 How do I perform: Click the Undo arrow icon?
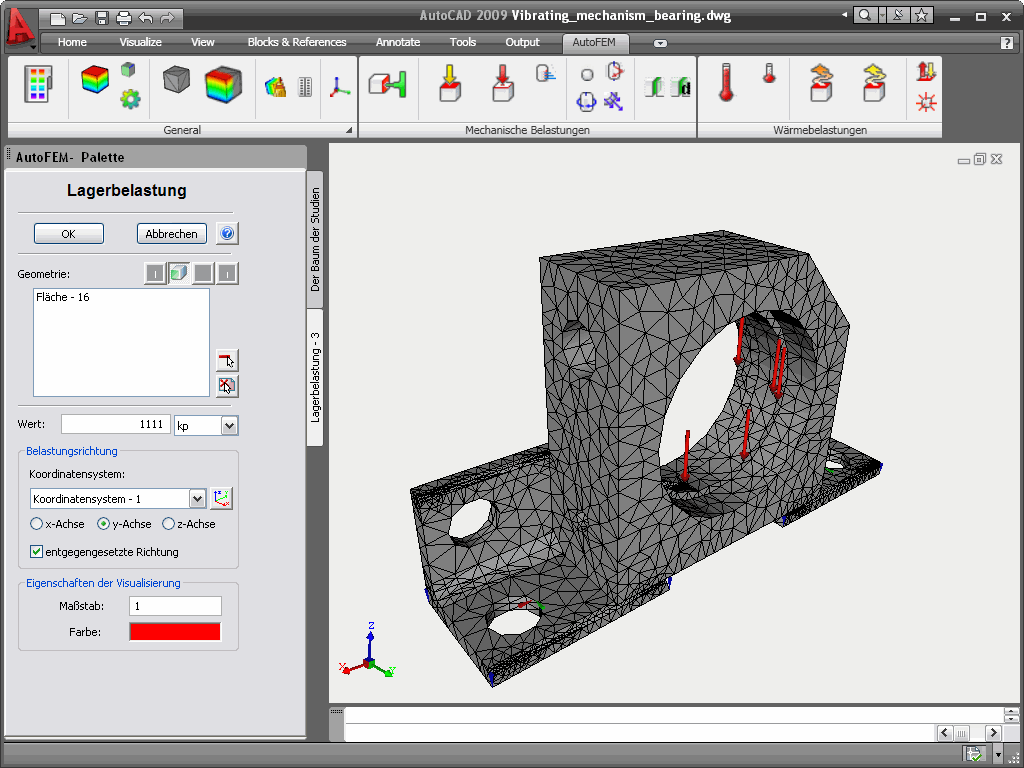pyautogui.click(x=146, y=18)
